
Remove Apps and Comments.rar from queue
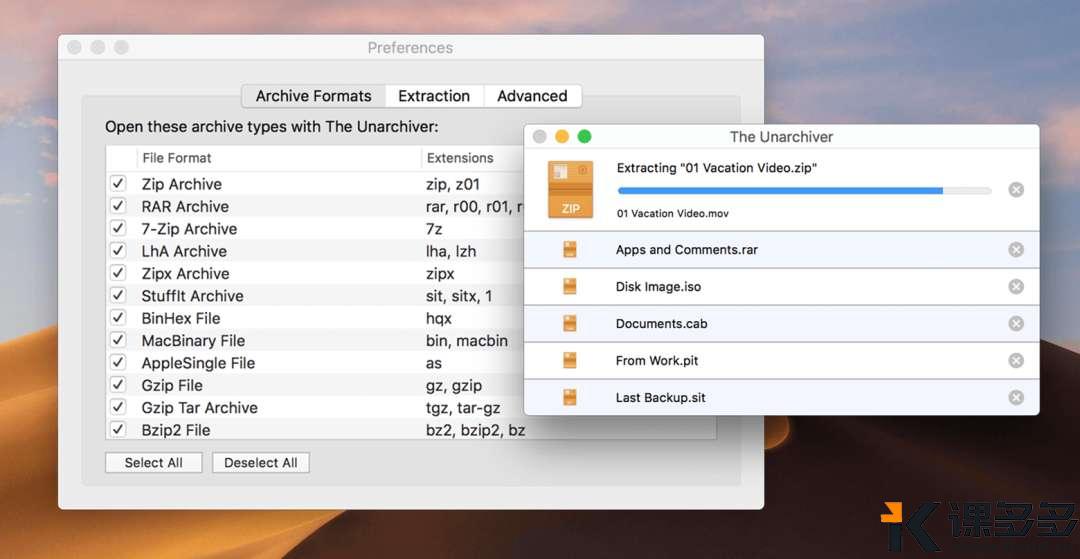click(x=1016, y=249)
